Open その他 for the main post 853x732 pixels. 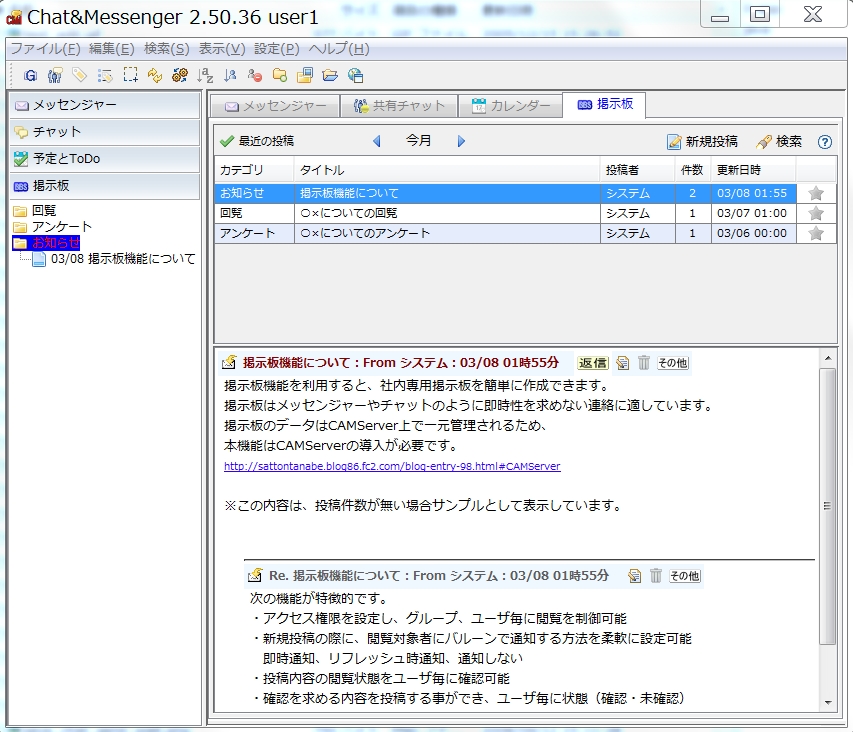pyautogui.click(x=672, y=363)
